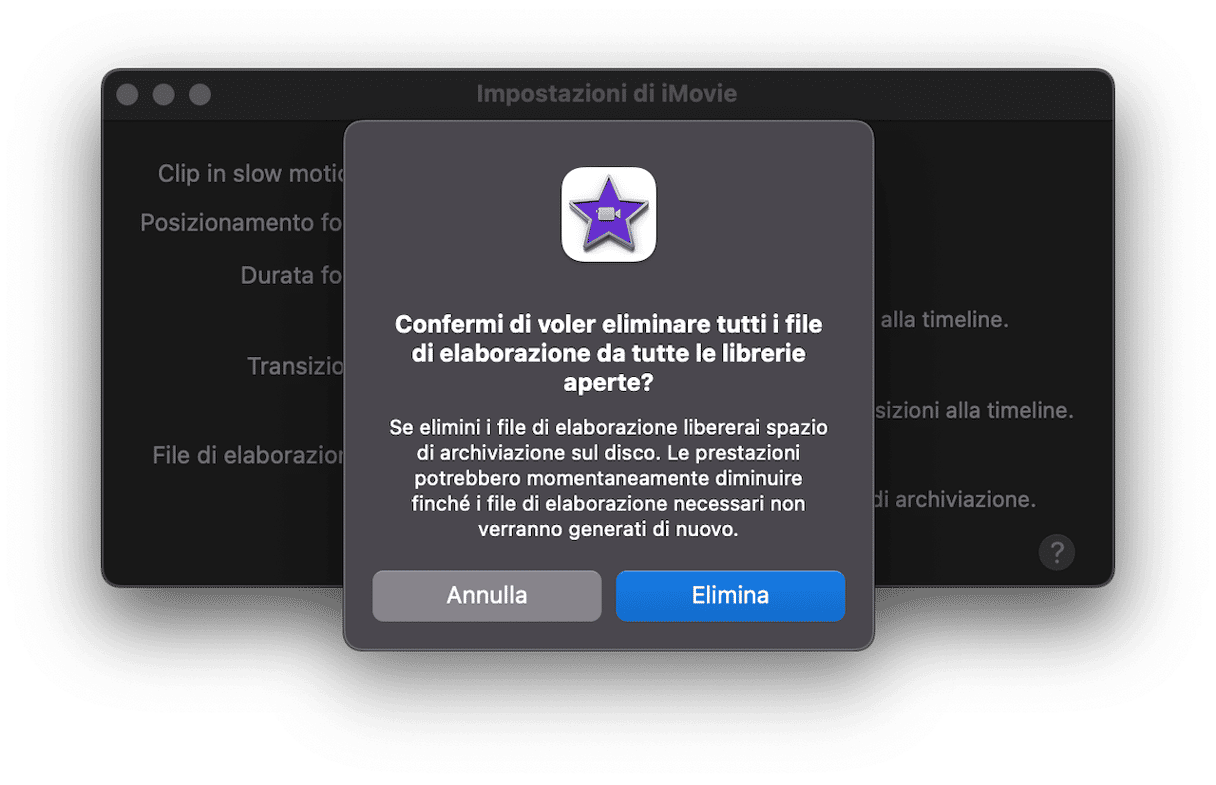This screenshot has width=1216, height=785.
Task: Select the Posizionamento foto setting label
Action: point(241,222)
